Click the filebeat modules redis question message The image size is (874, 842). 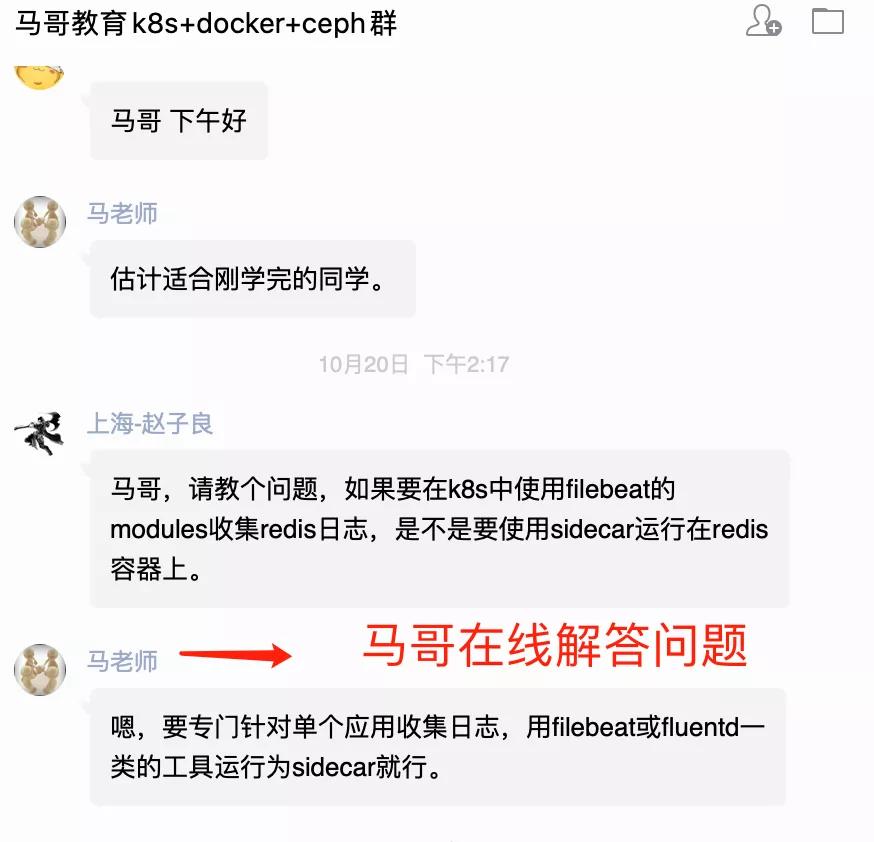(x=439, y=528)
